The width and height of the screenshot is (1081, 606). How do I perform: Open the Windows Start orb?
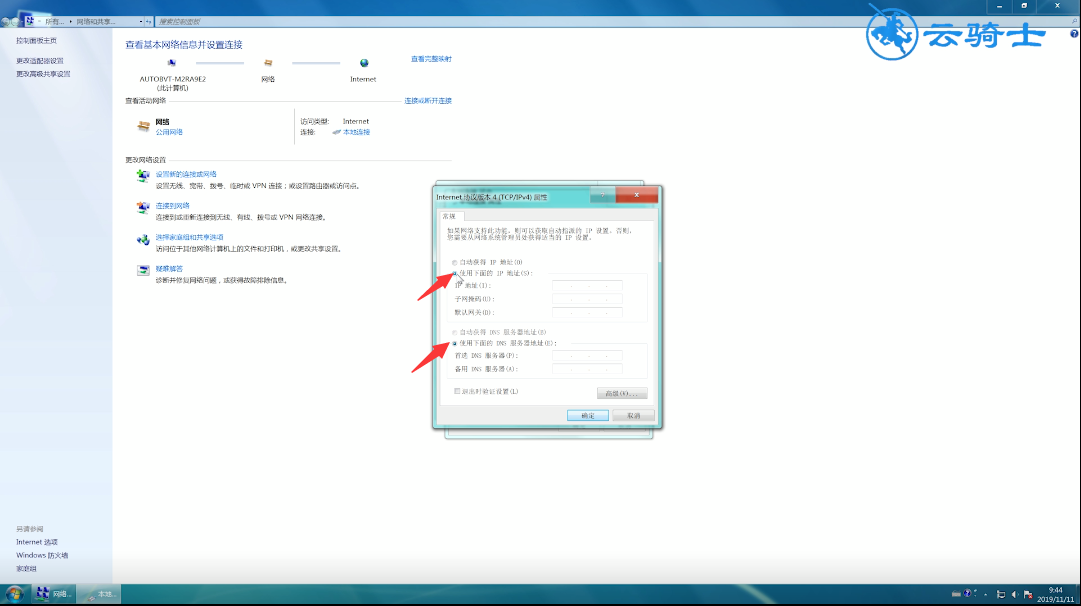pyautogui.click(x=14, y=594)
